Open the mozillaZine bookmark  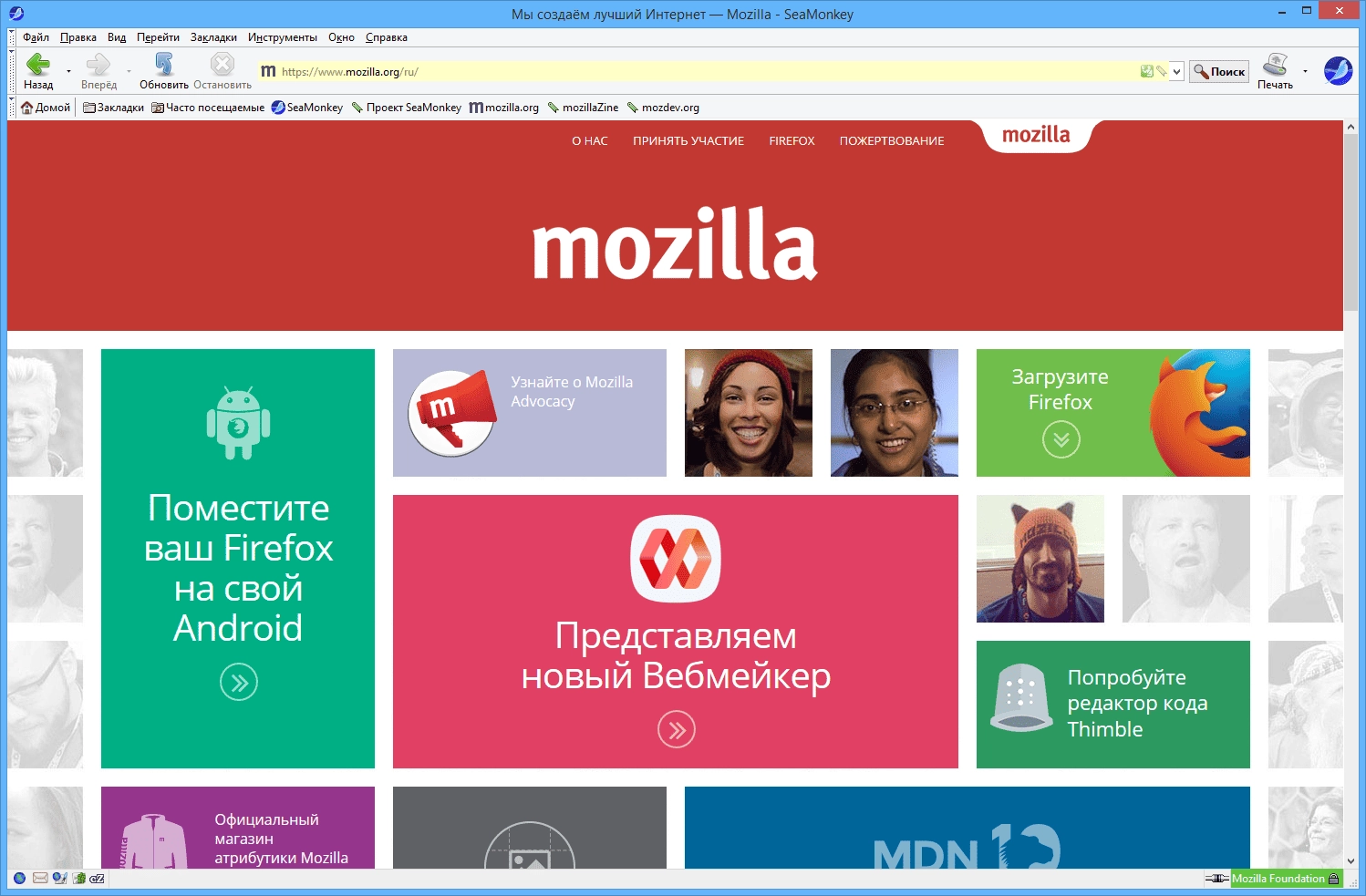coord(583,108)
